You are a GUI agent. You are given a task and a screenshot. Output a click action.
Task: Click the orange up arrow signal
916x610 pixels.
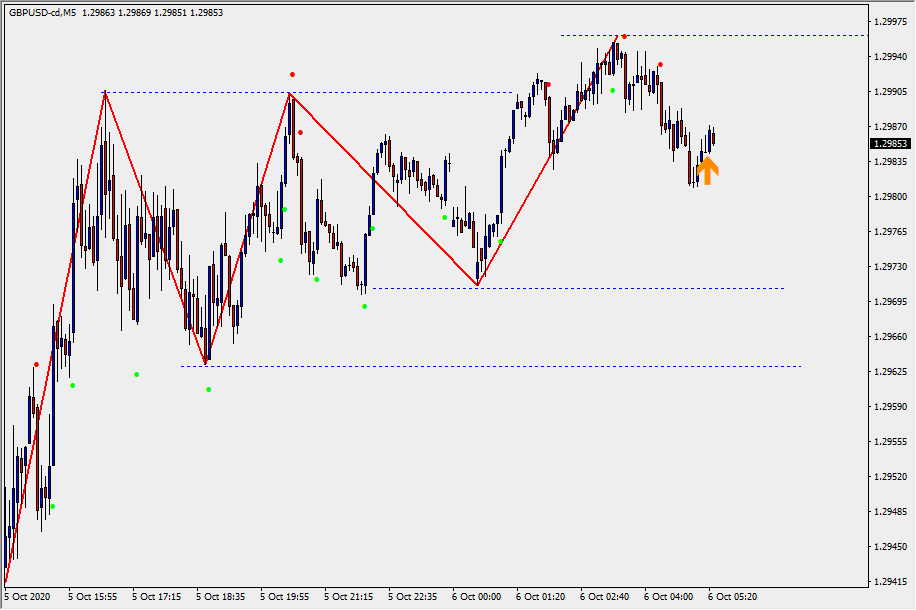[707, 171]
